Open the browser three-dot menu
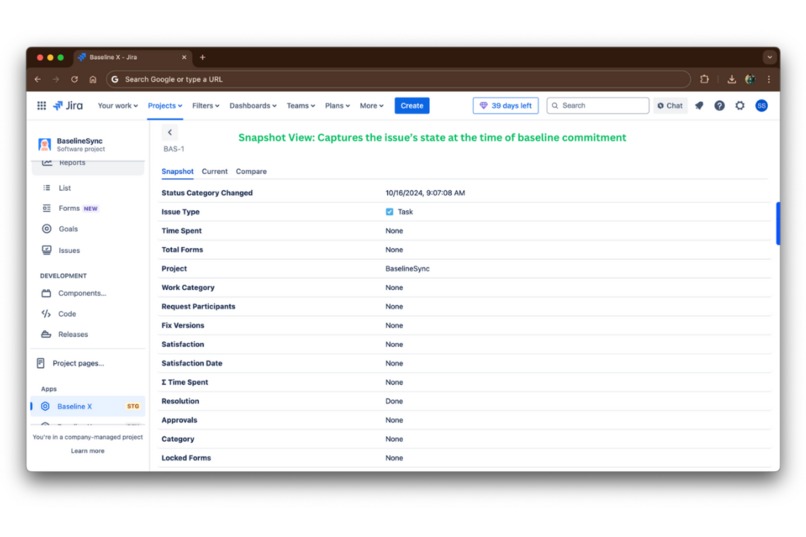This screenshot has width=806, height=537. pyautogui.click(x=769, y=79)
